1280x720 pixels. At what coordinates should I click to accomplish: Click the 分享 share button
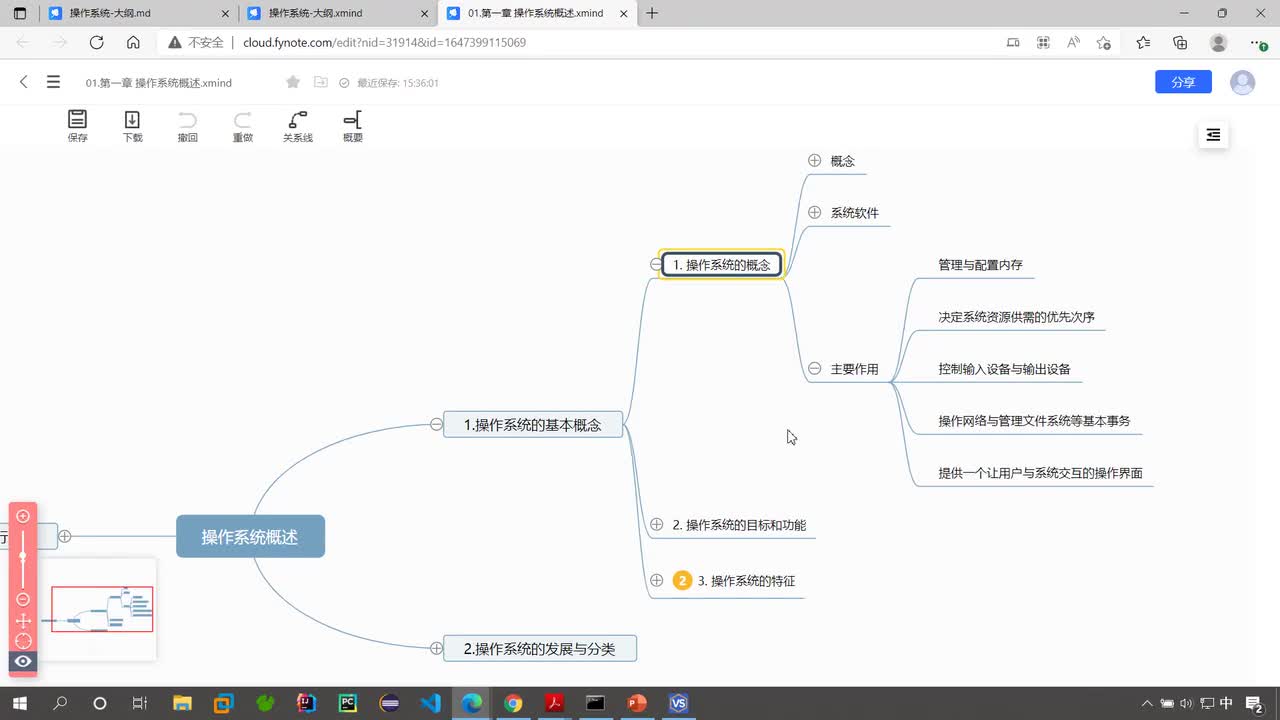(1183, 82)
